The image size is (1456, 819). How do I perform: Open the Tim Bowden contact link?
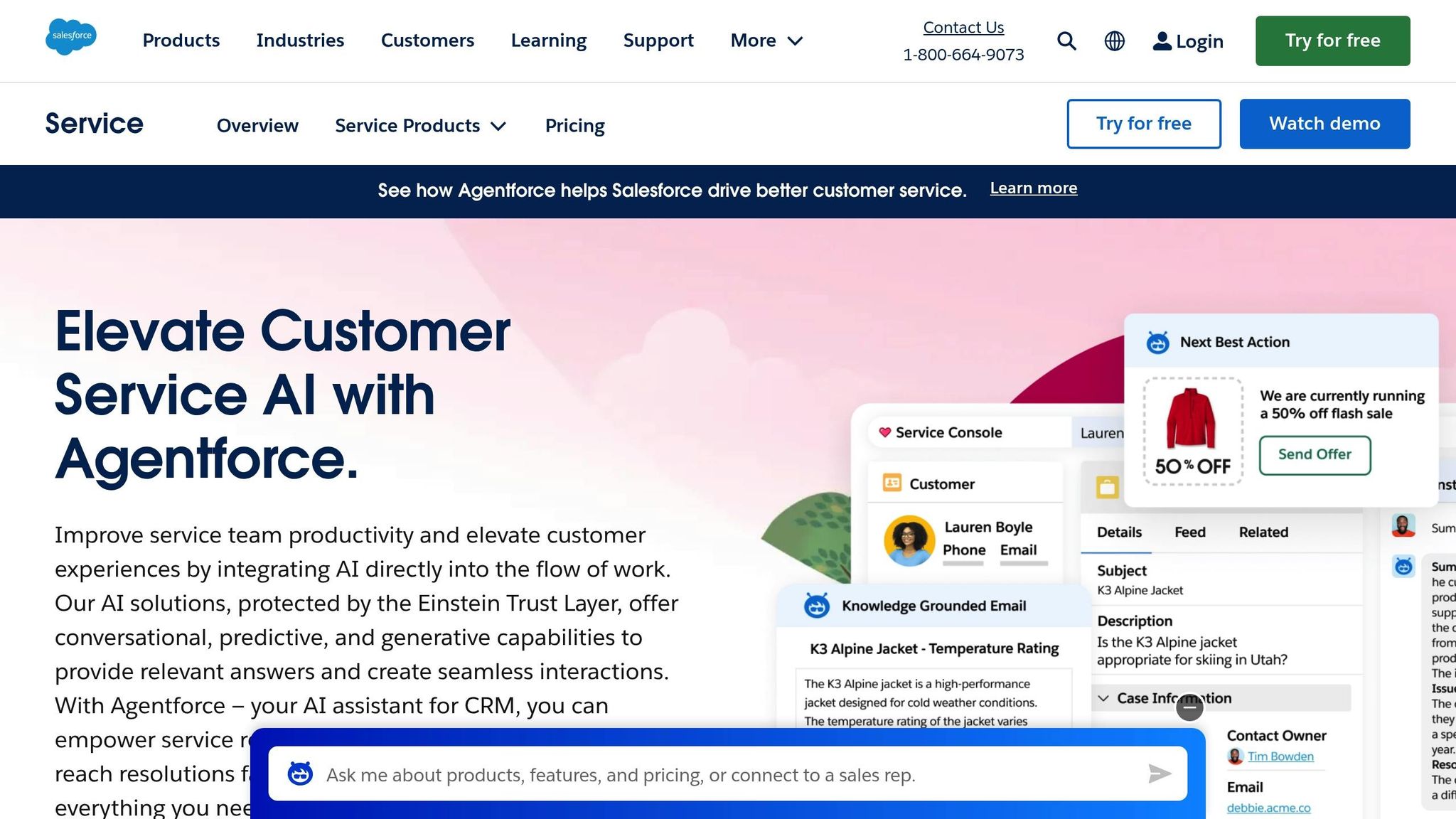click(1280, 756)
